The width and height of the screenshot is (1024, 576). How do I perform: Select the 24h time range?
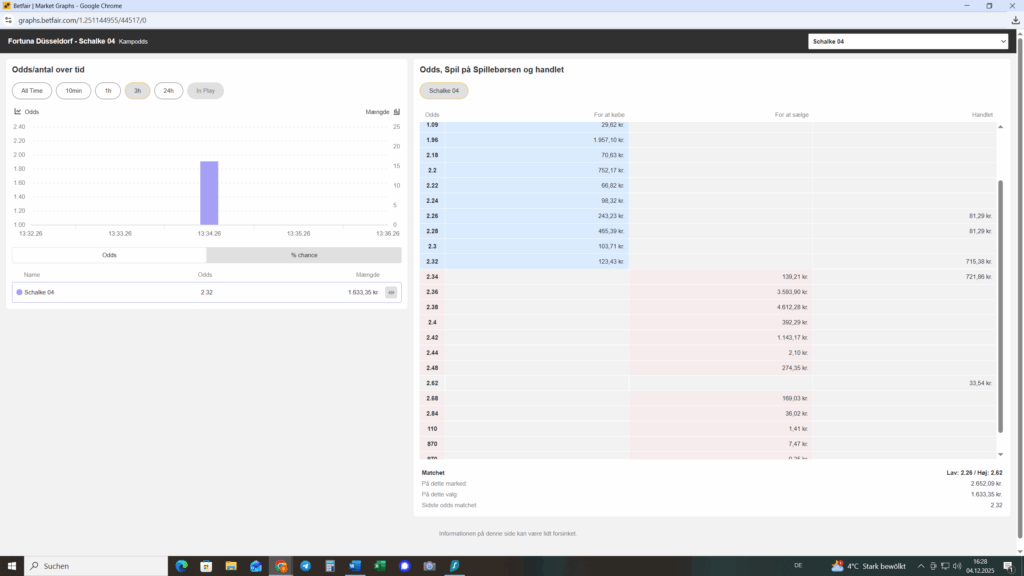(x=168, y=91)
